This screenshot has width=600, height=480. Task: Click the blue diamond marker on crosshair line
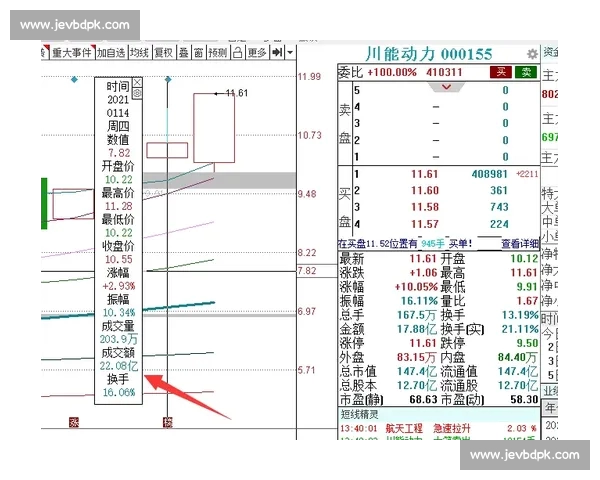(x=168, y=79)
